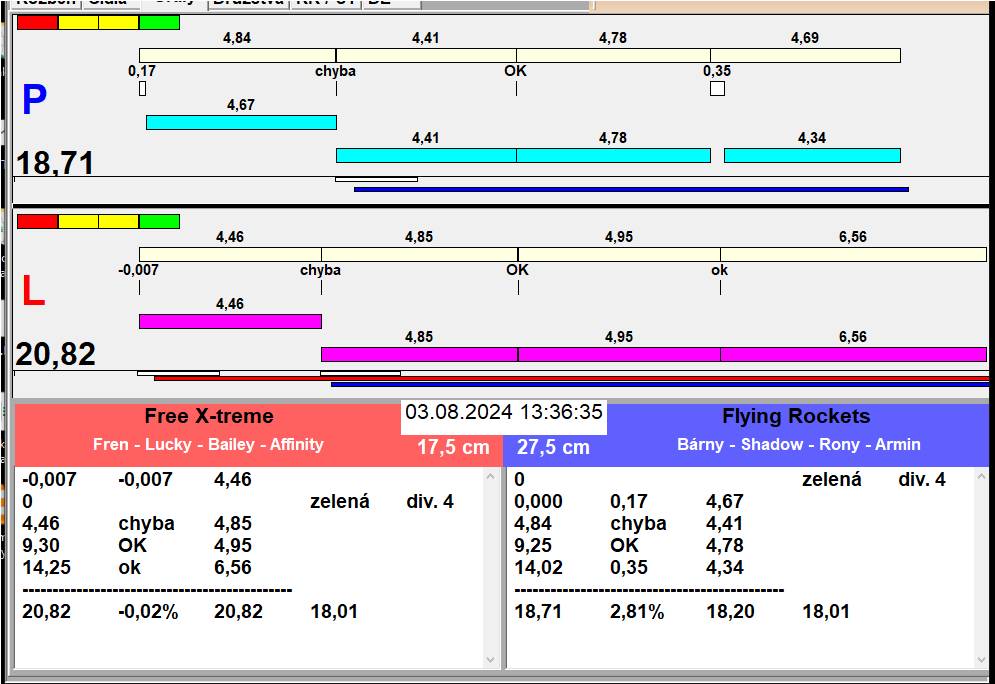Click the red start light in lane L
This screenshot has width=995, height=684.
[37, 221]
